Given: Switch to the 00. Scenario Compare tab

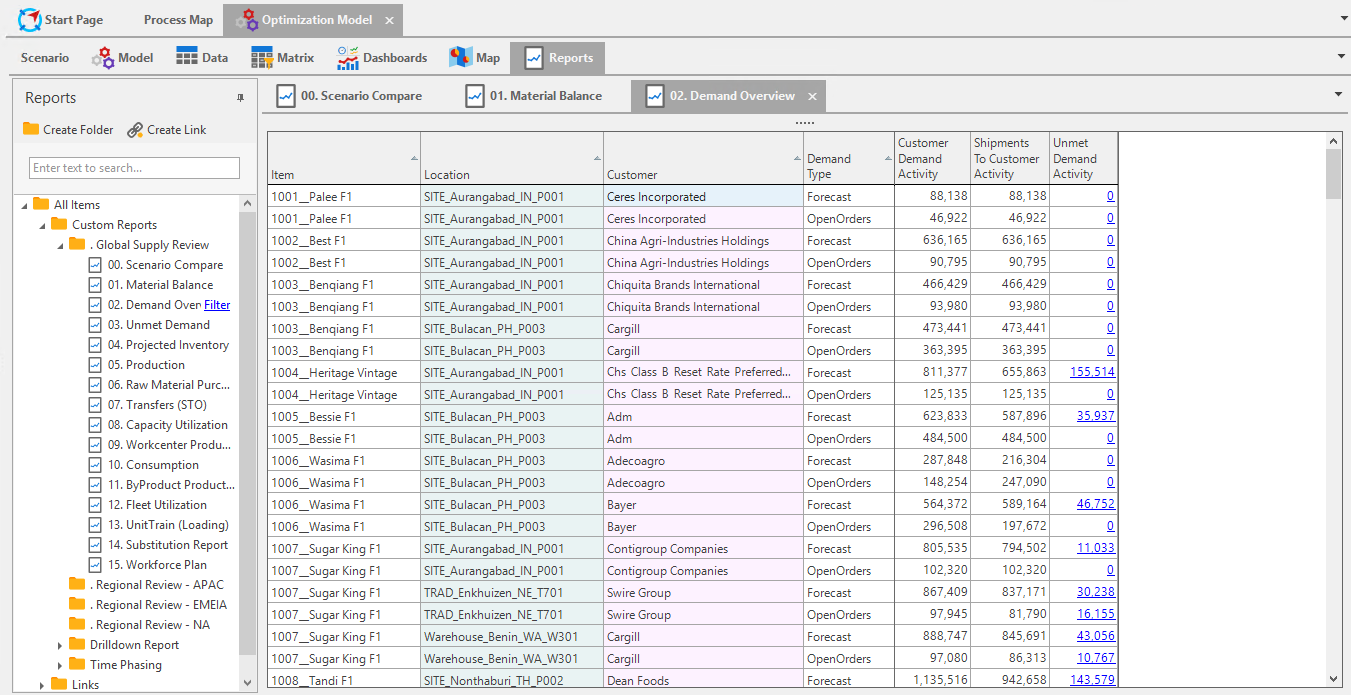Looking at the screenshot, I should point(350,96).
